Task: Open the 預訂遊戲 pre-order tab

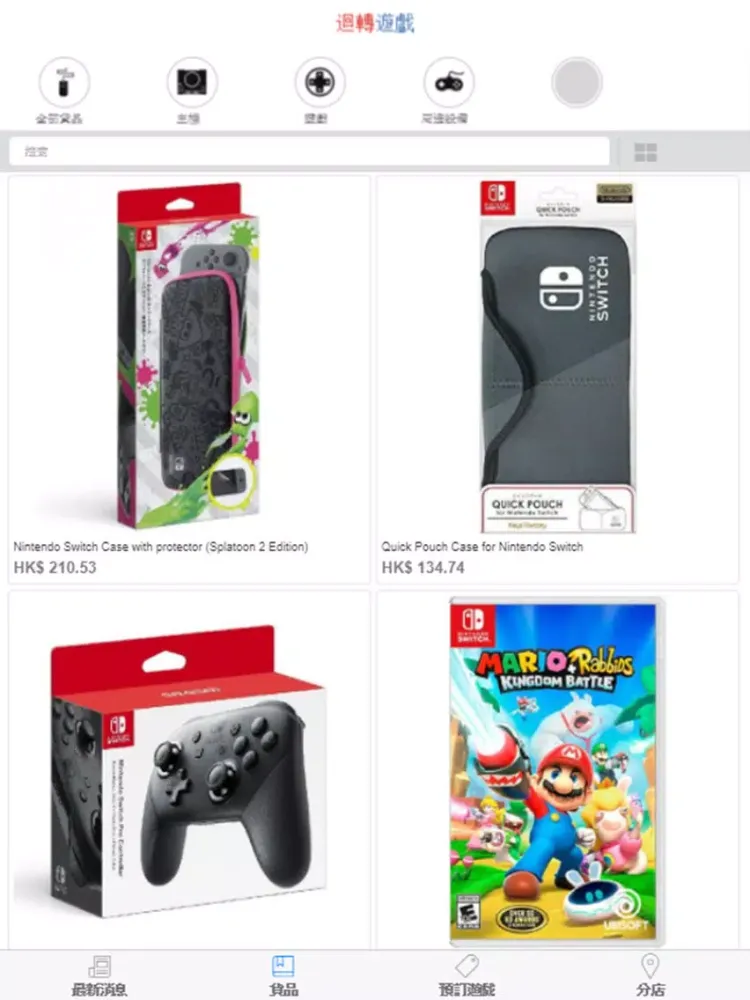Action: [467, 976]
